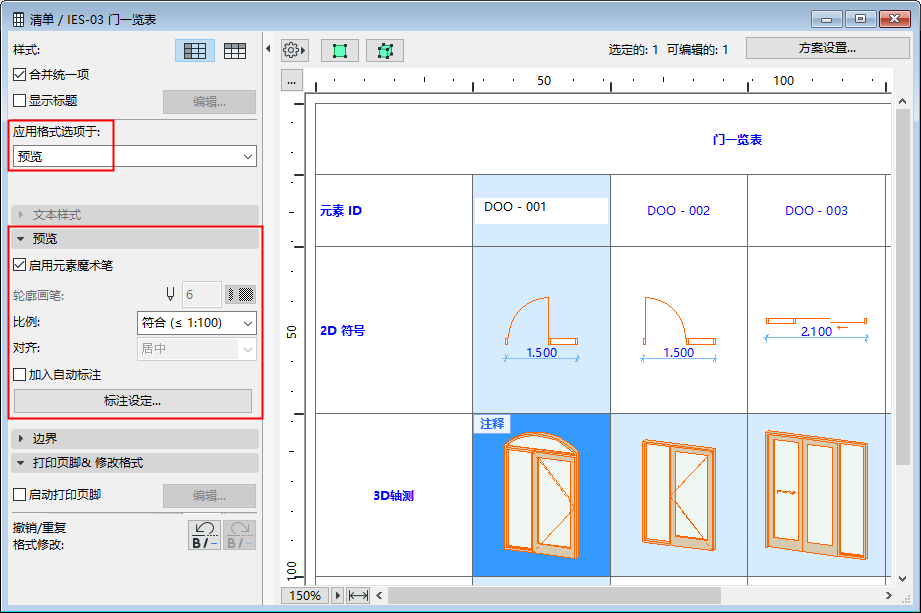Viewport: 921px width, 613px height.
Task: Enable the 启动打印页脚 checkbox
Action: click(x=19, y=494)
